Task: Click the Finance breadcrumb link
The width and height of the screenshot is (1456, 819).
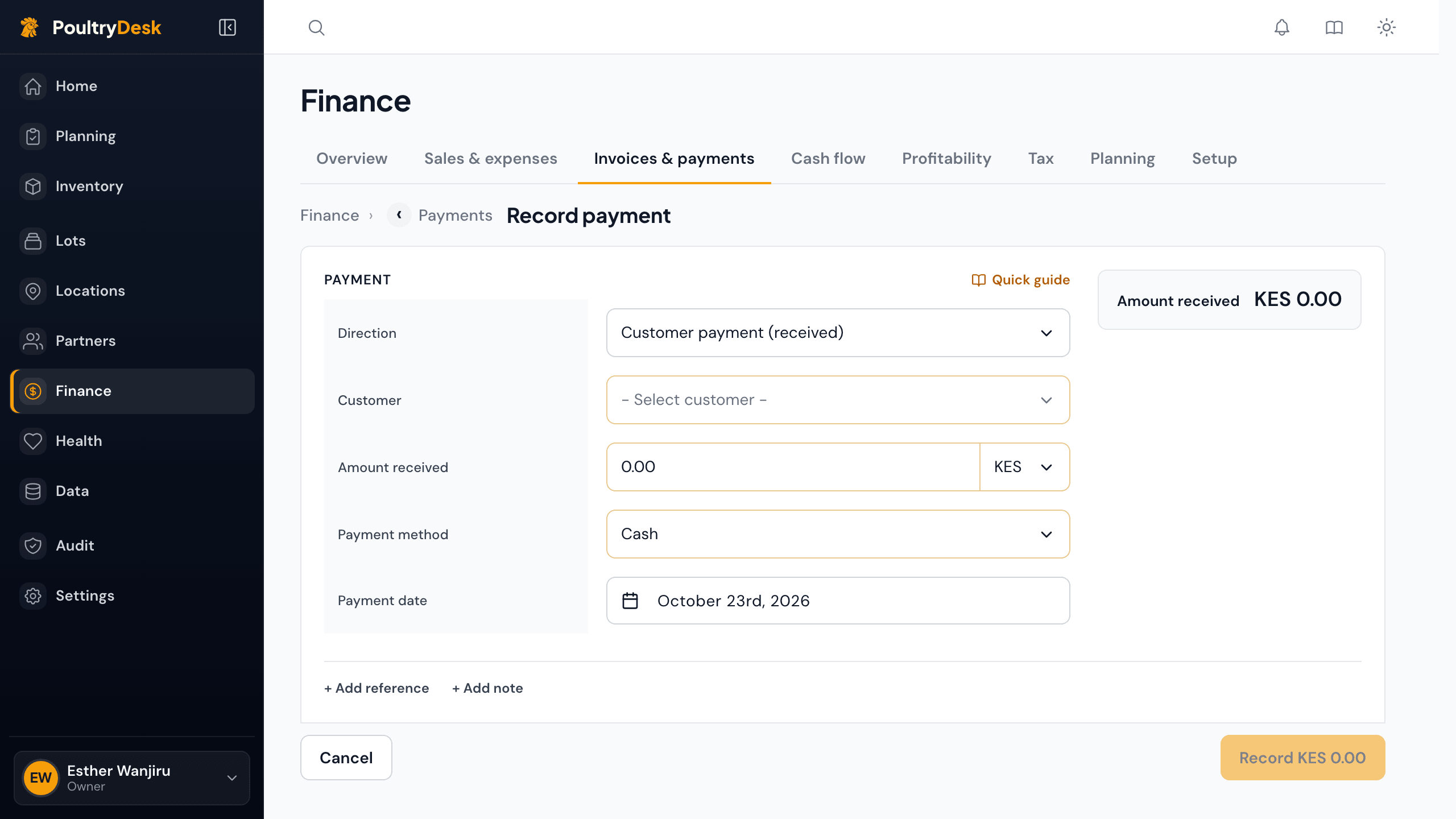Action: pyautogui.click(x=329, y=215)
